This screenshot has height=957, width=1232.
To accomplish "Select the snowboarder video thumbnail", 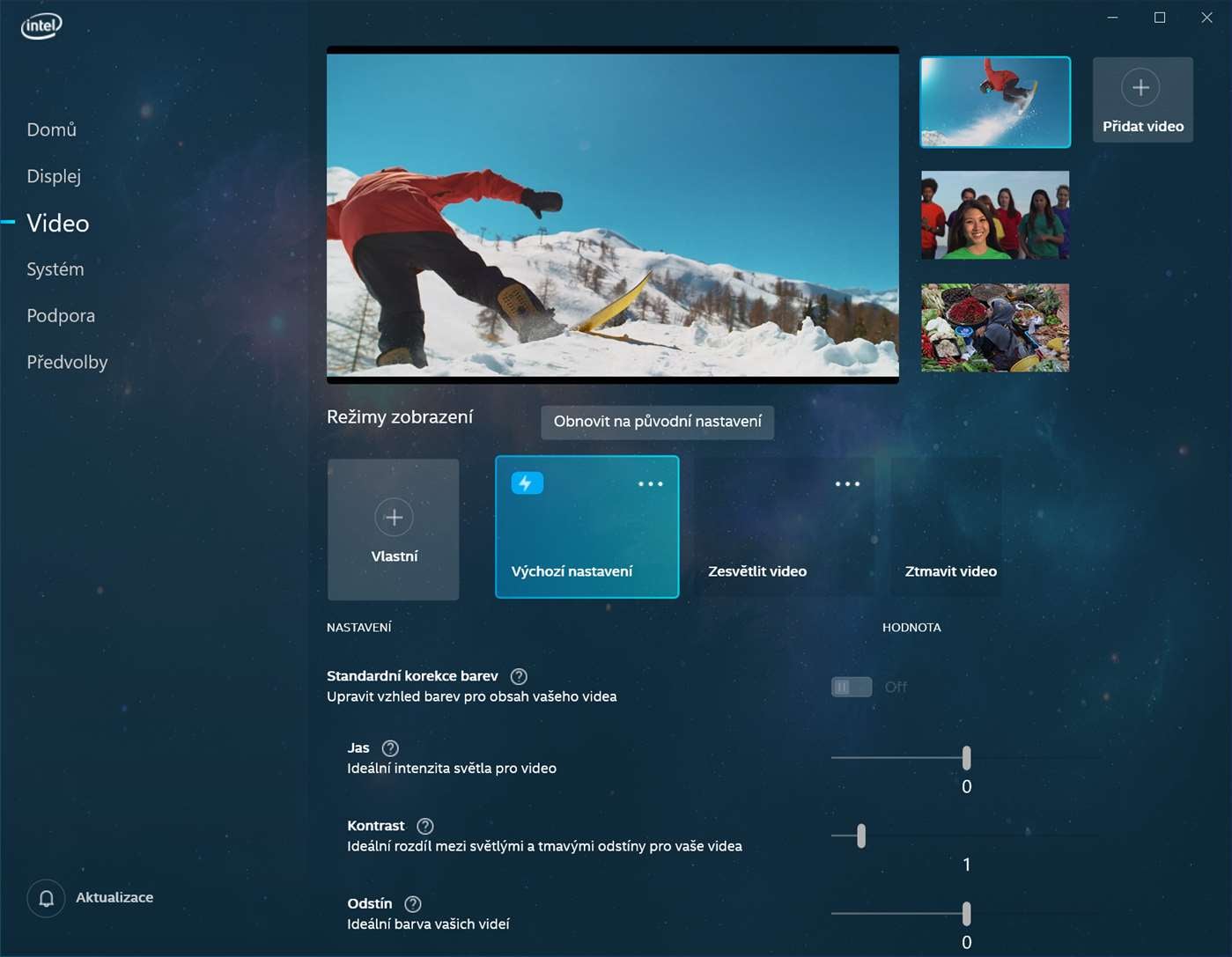I will 994,101.
